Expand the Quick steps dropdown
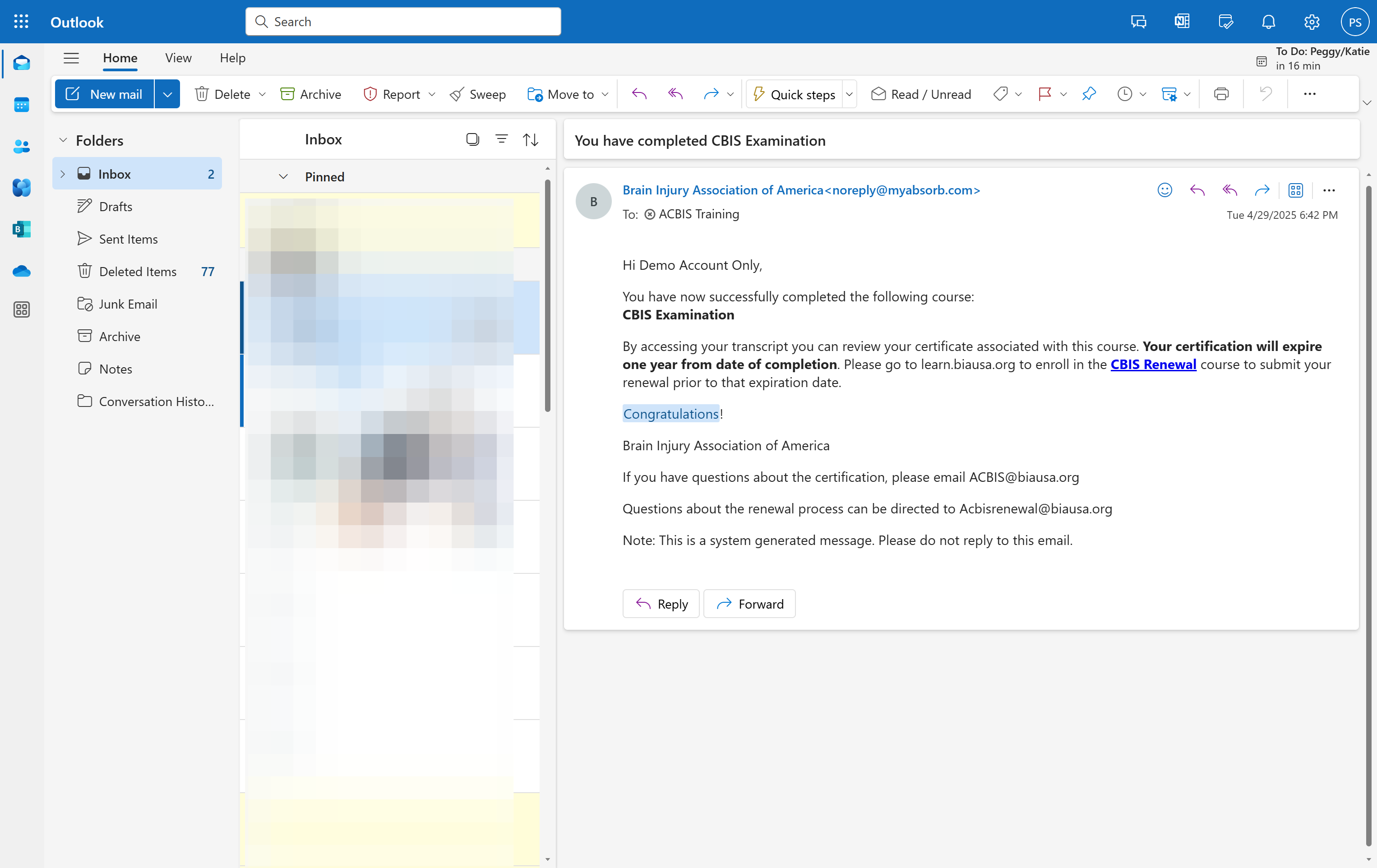 [x=849, y=94]
